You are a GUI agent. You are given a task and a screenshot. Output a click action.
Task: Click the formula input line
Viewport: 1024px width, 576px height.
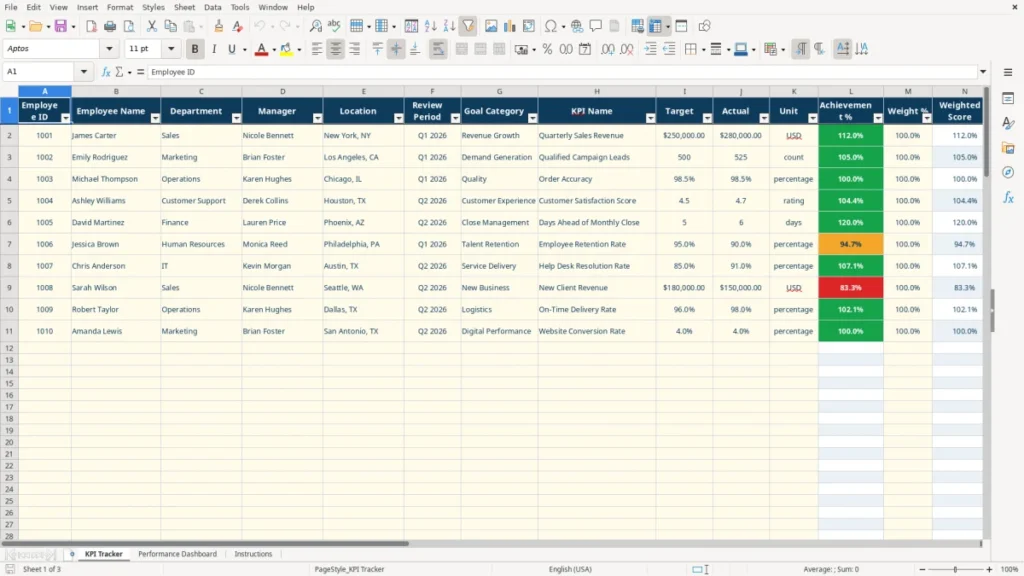point(562,72)
